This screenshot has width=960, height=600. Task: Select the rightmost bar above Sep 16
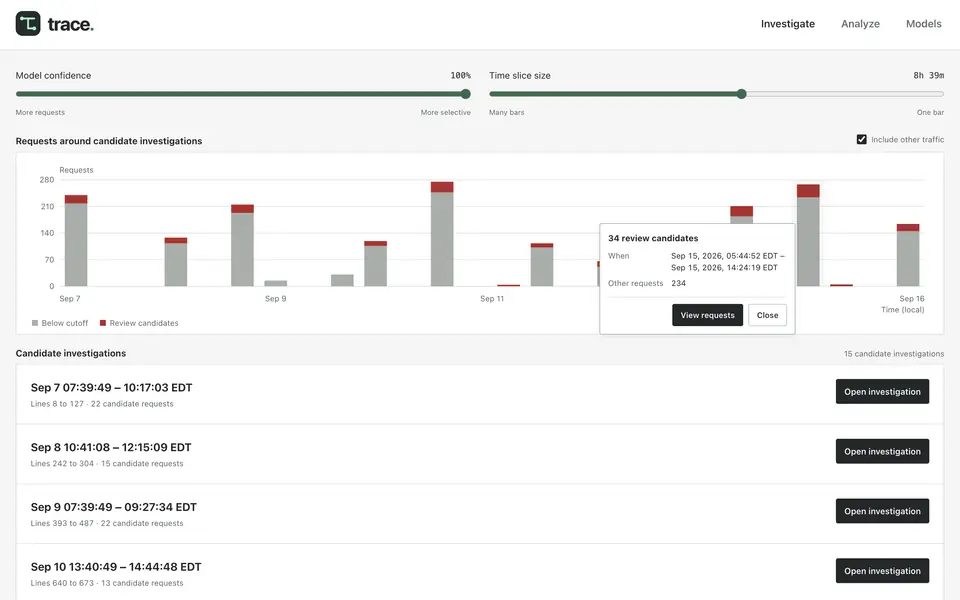pos(908,255)
